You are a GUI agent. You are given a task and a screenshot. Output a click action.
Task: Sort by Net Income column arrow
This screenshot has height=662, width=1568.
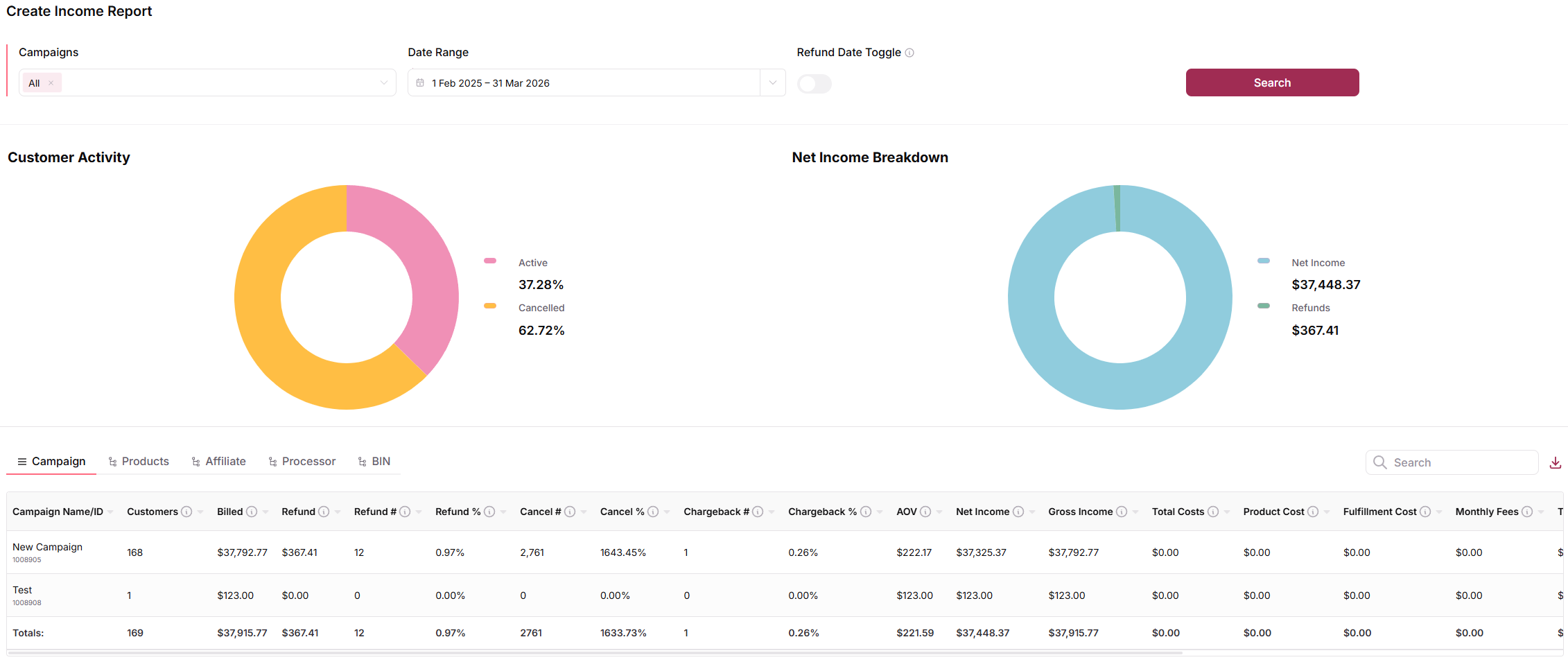click(x=1032, y=512)
